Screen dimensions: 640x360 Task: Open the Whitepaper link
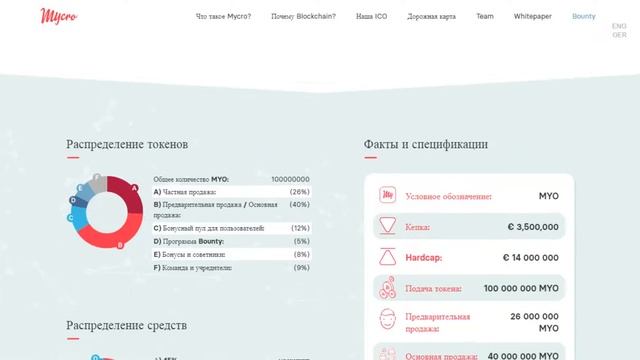tap(533, 16)
